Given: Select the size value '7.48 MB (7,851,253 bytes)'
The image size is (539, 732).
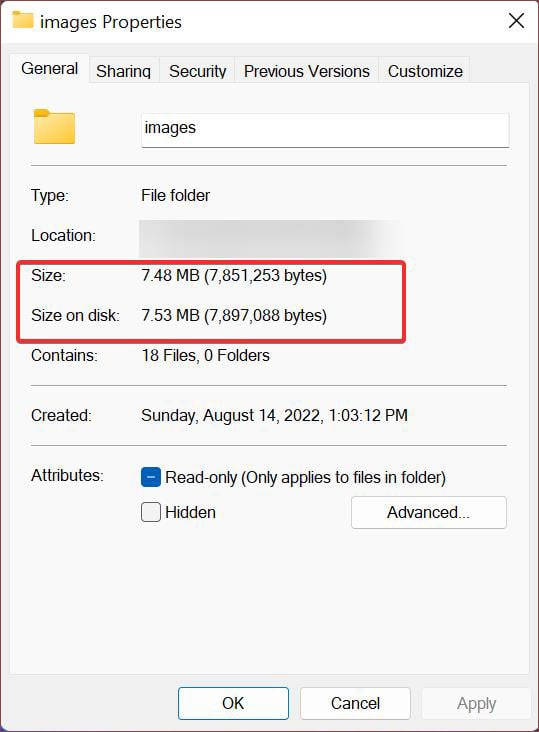Looking at the screenshot, I should click(x=234, y=275).
